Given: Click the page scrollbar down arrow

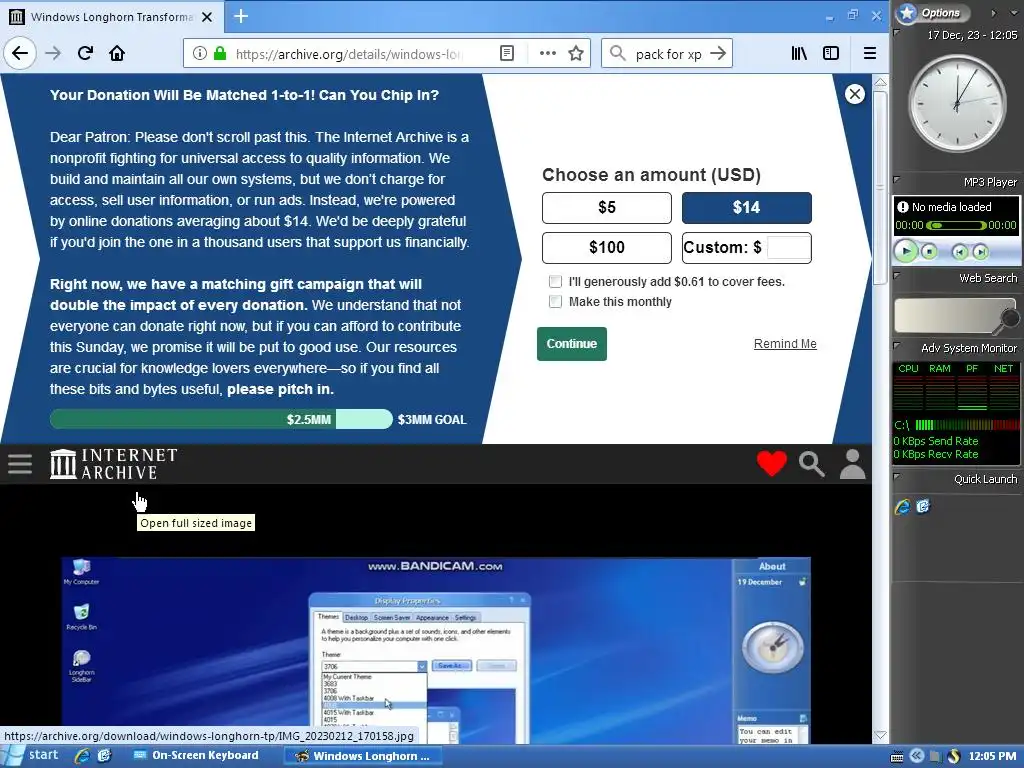Looking at the screenshot, I should pos(880,735).
